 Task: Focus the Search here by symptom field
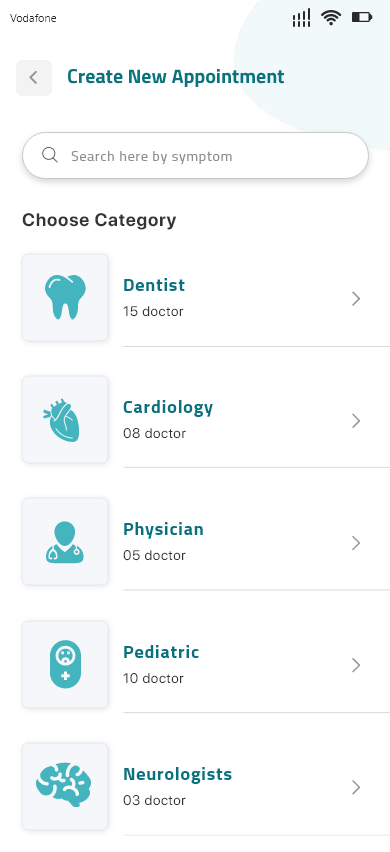[196, 155]
